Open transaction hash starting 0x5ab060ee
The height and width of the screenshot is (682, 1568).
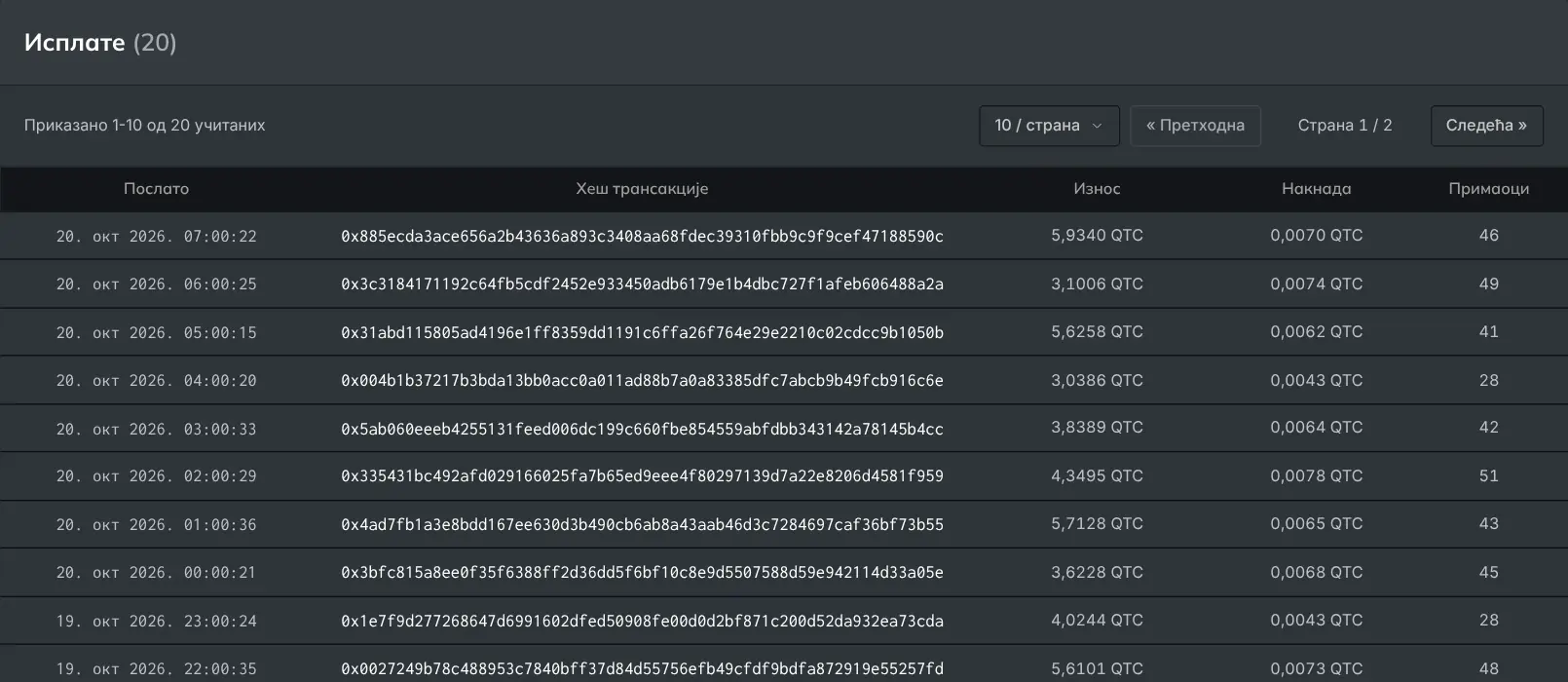642,429
